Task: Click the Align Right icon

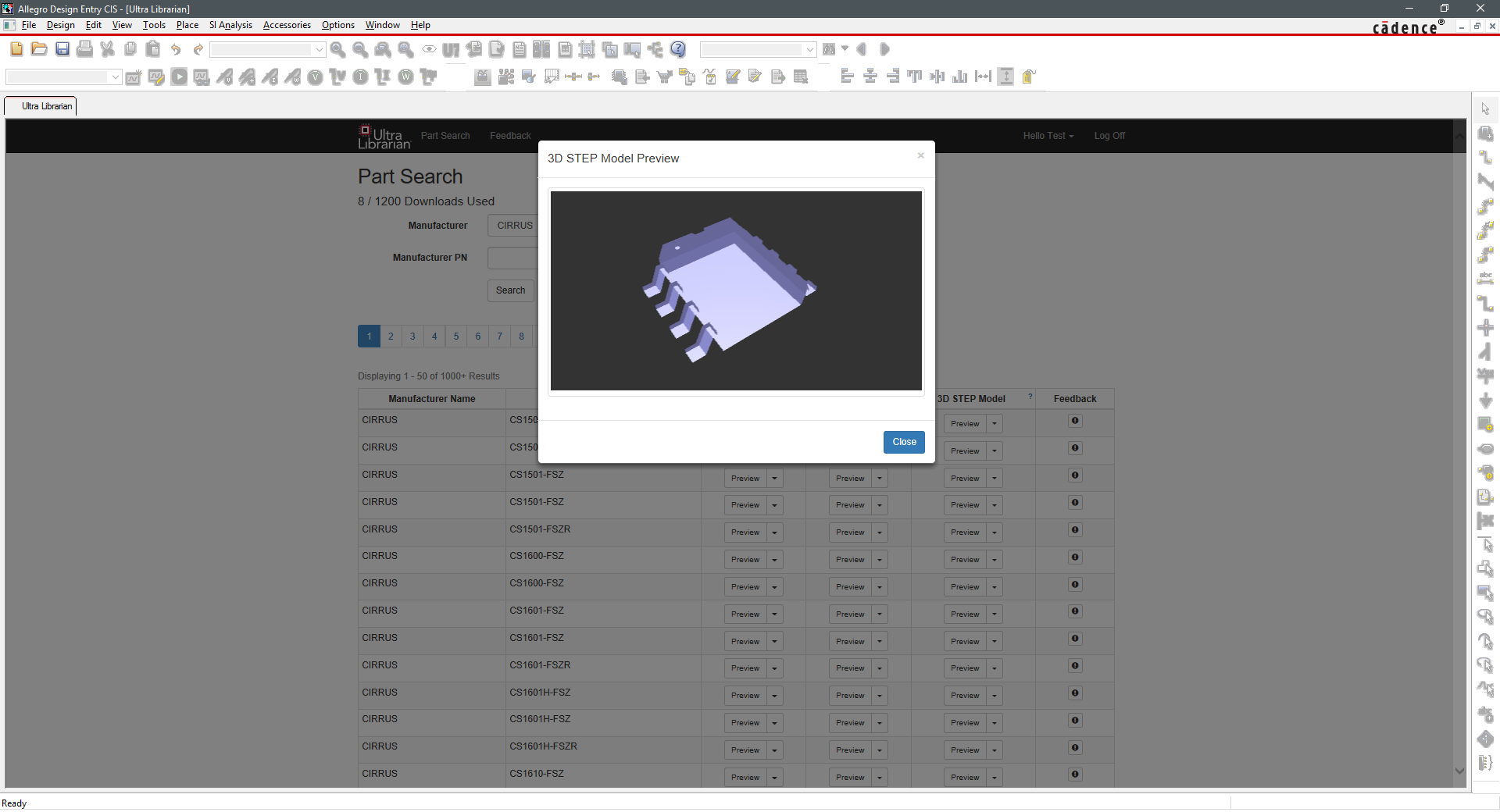Action: coord(892,77)
